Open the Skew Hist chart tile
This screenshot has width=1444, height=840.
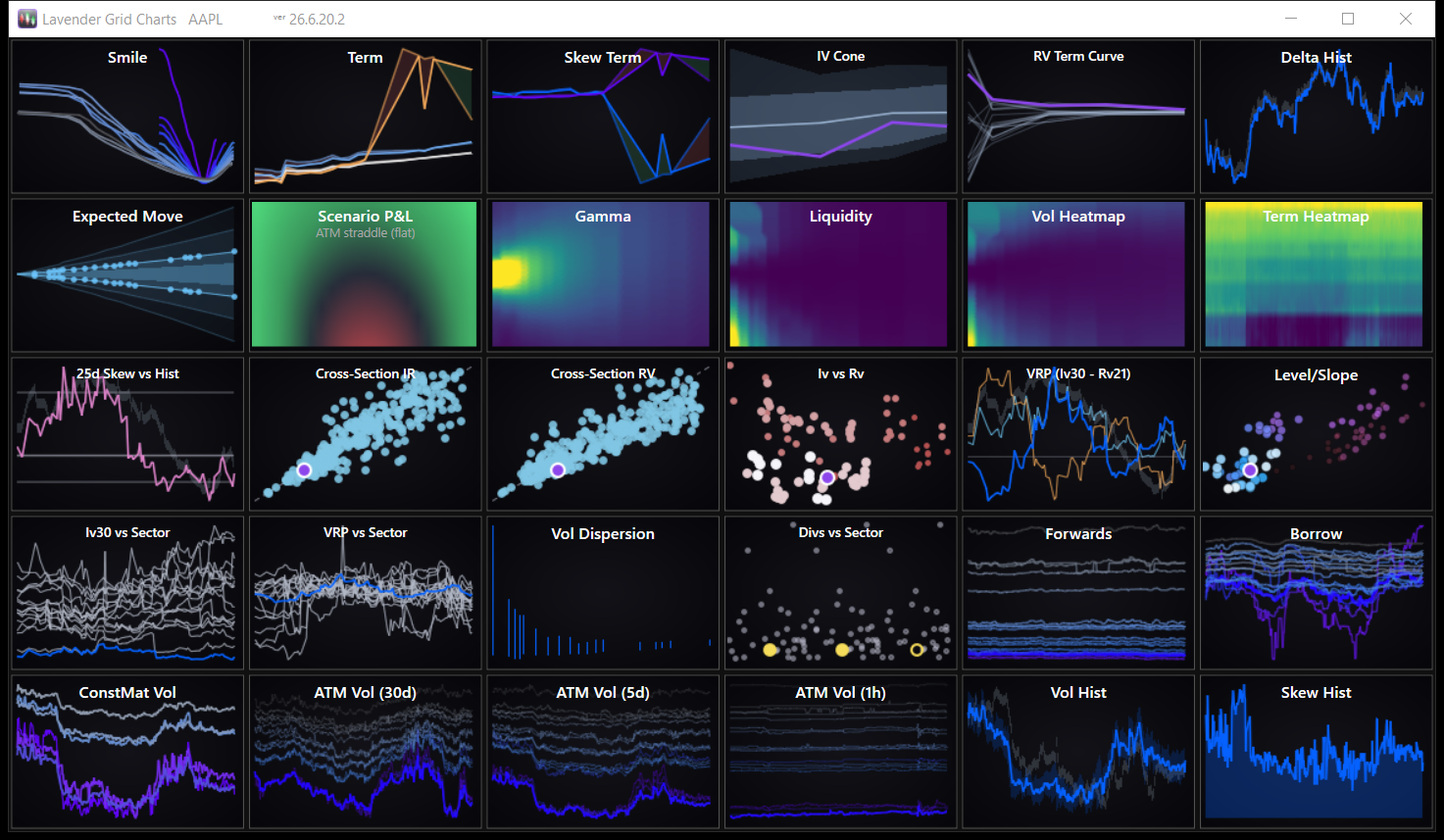[x=1316, y=752]
